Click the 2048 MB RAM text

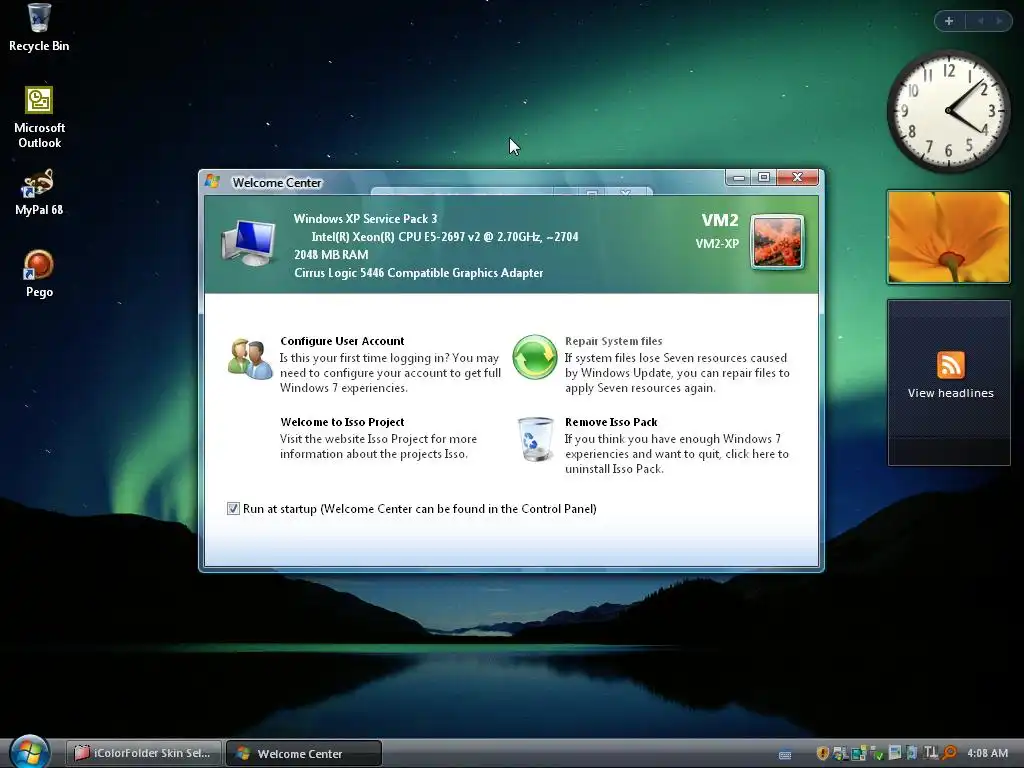331,255
